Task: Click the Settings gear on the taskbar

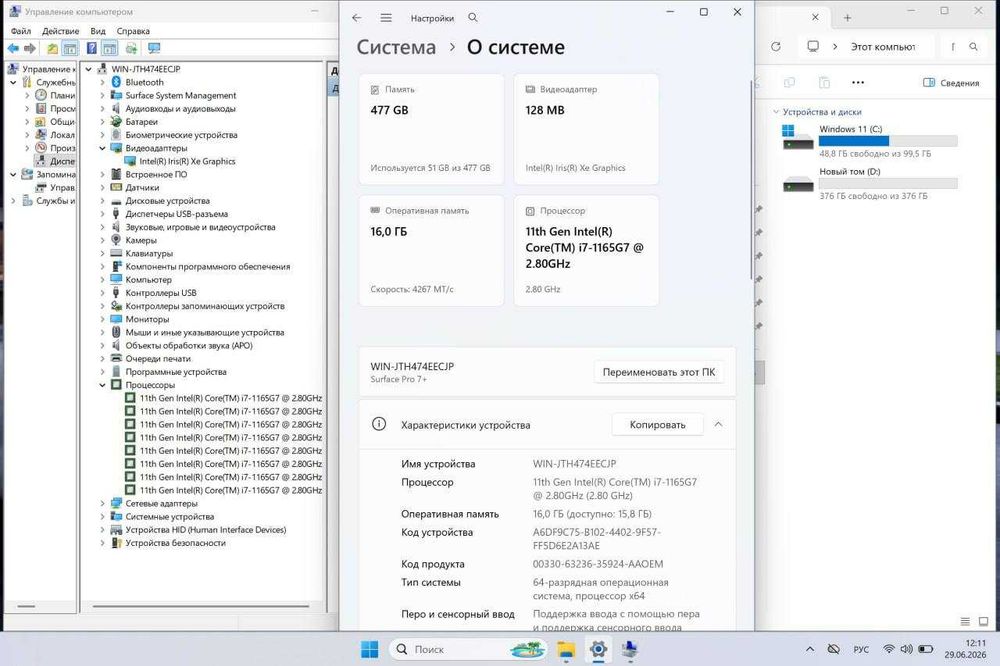Action: click(x=598, y=649)
